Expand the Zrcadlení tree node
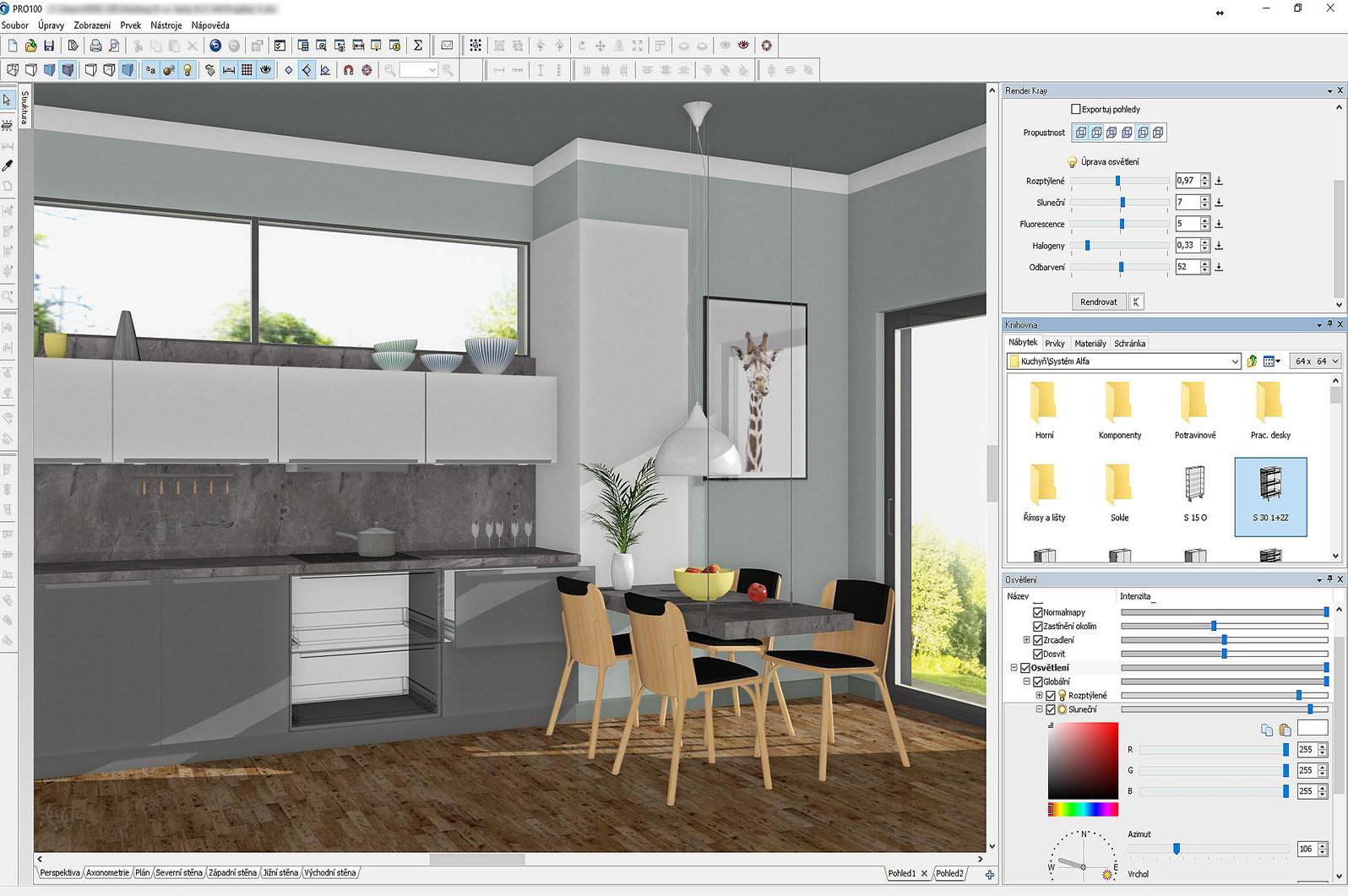The image size is (1348, 896). point(1026,640)
